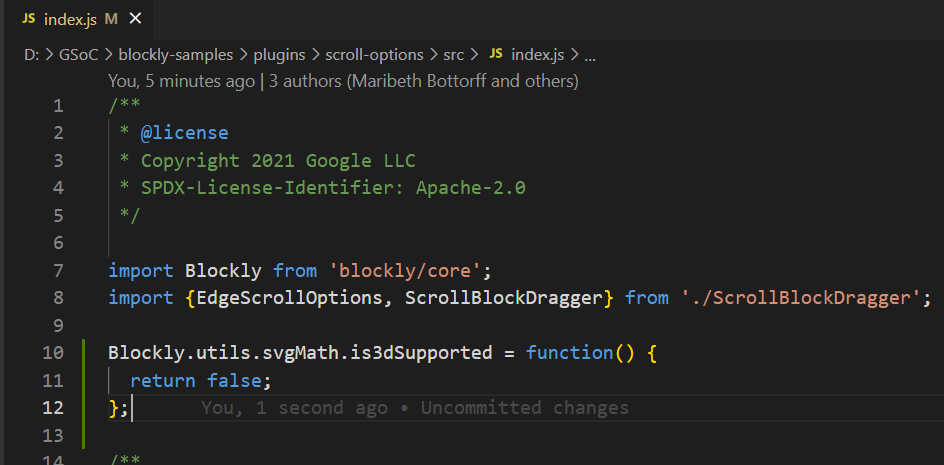Open the GSoC breadcrumb folder
The height and width of the screenshot is (465, 944).
[78, 55]
